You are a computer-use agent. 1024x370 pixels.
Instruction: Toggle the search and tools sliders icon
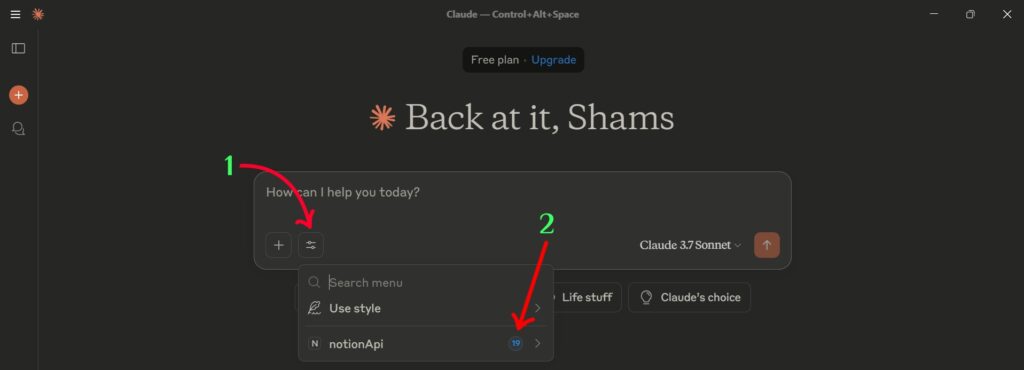pos(311,245)
